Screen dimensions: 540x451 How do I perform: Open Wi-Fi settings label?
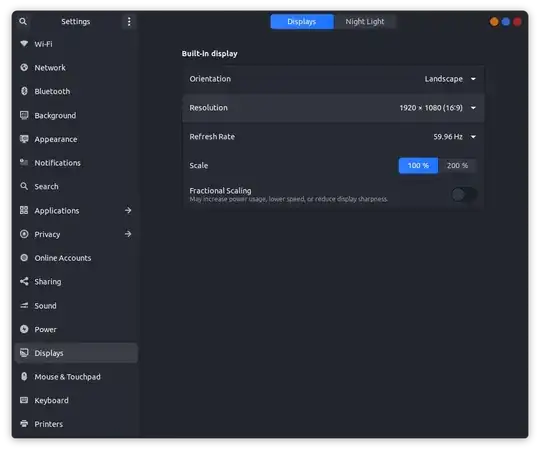click(43, 44)
